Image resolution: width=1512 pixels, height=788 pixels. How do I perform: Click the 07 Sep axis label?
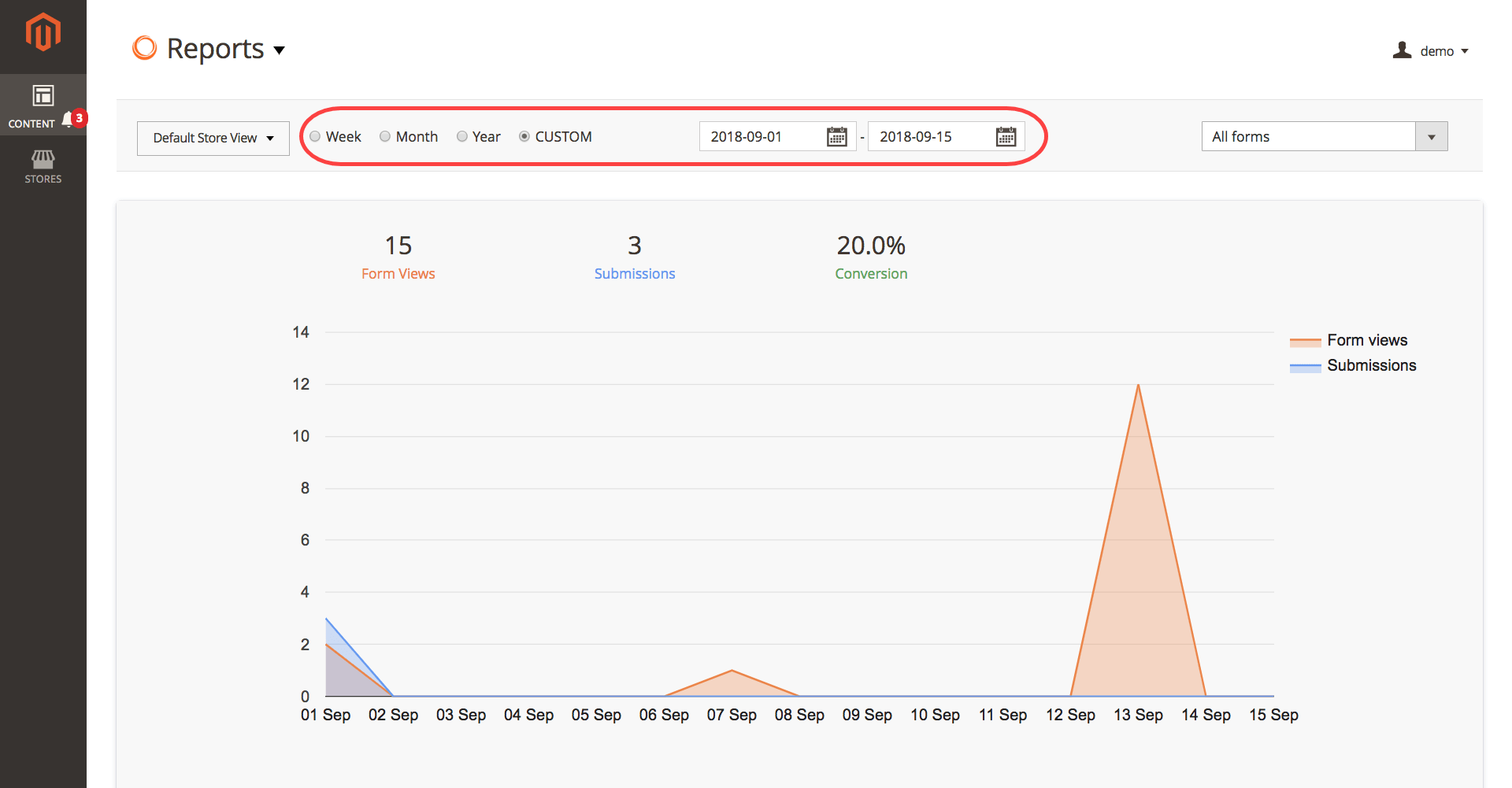tap(732, 715)
